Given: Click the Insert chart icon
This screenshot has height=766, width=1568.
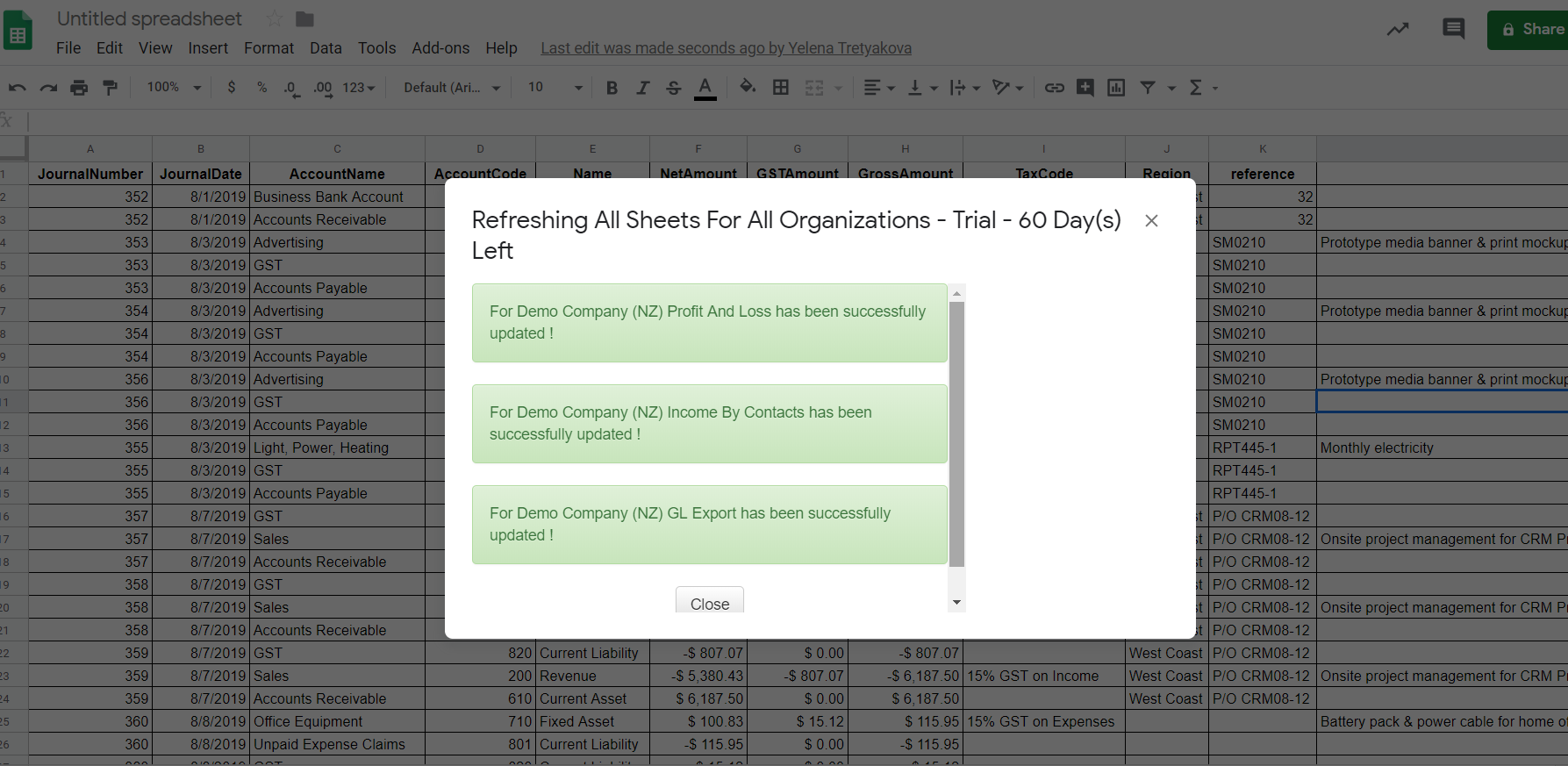Looking at the screenshot, I should pyautogui.click(x=1116, y=87).
